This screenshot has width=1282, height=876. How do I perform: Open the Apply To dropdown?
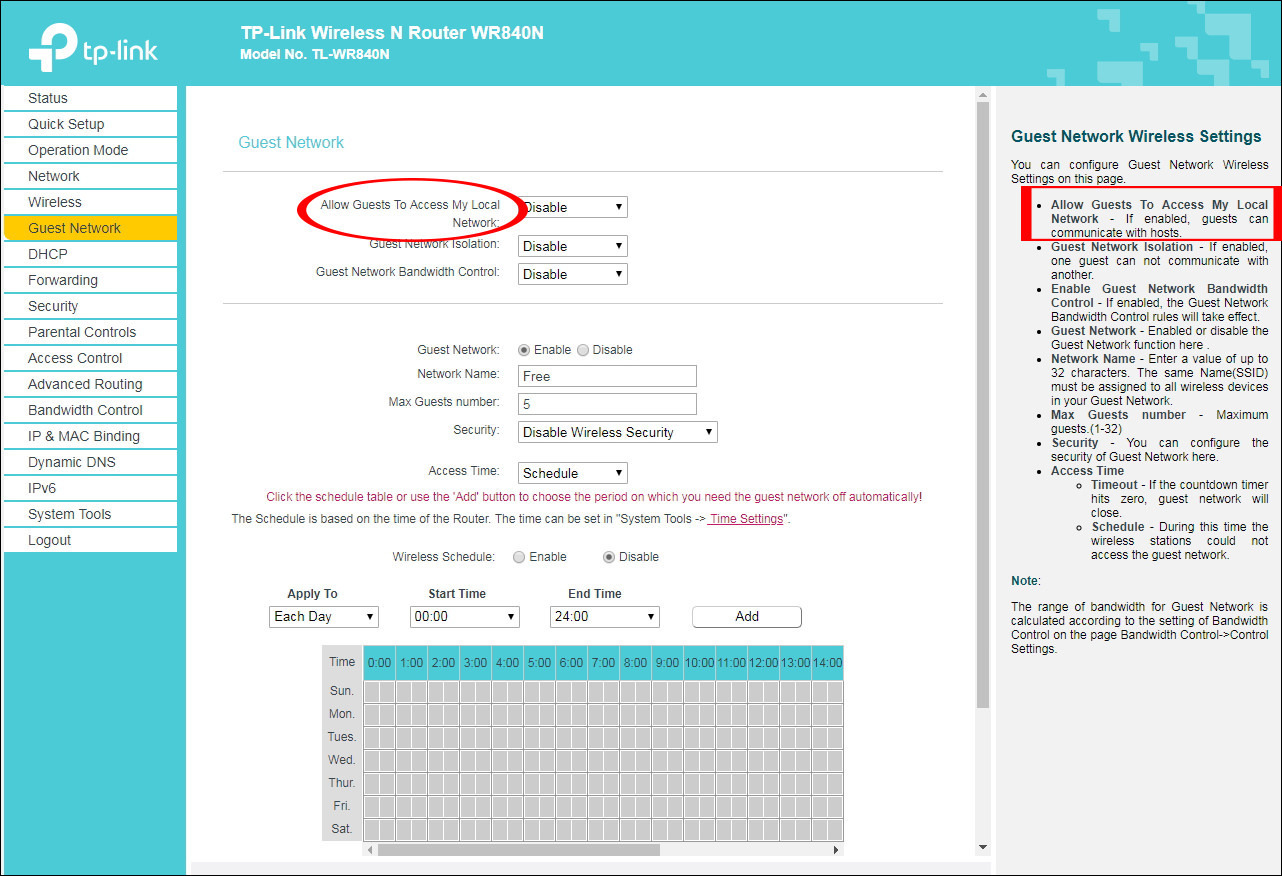coord(324,616)
